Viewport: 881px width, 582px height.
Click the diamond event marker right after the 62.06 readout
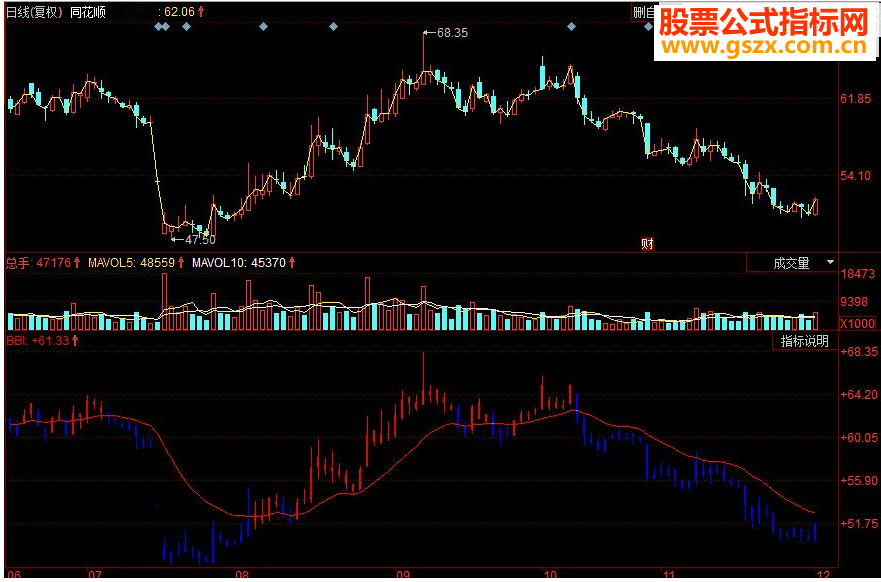pyautogui.click(x=187, y=26)
